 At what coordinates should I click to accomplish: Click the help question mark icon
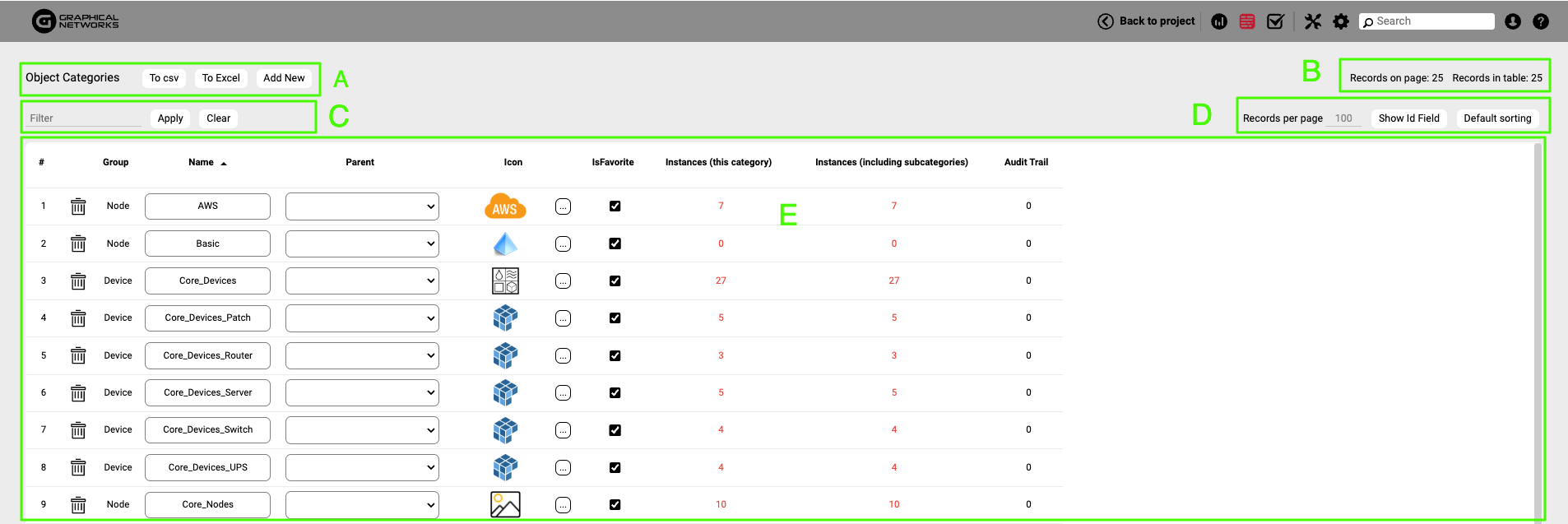1541,21
